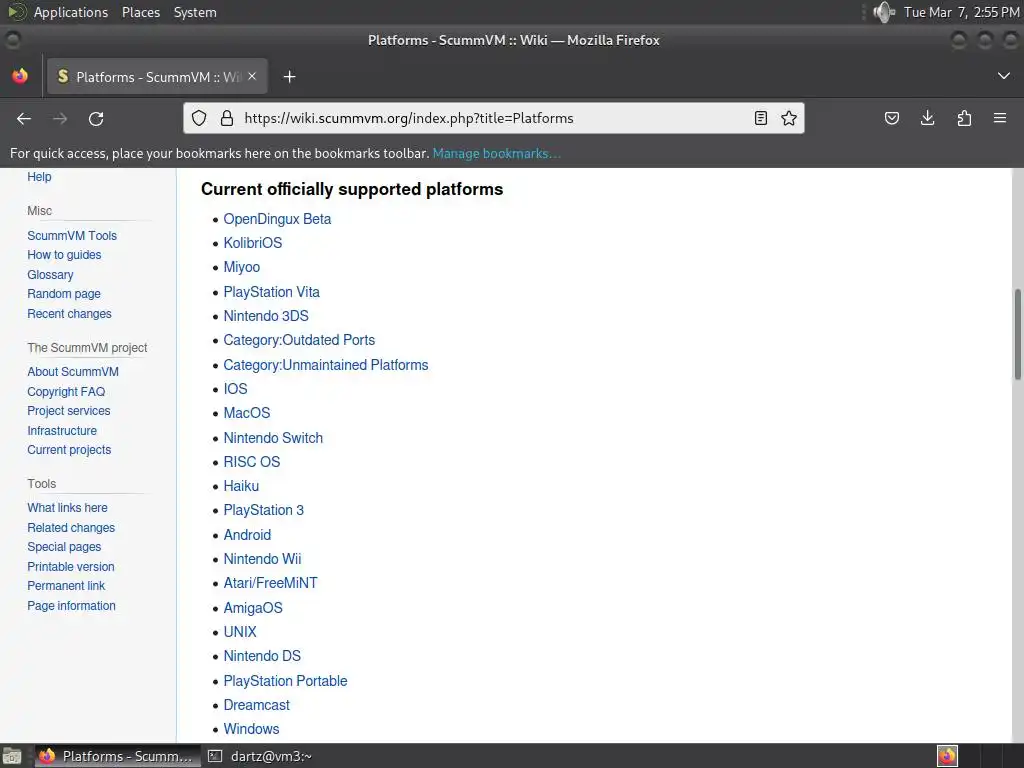Toggle reader view icon
This screenshot has height=768, width=1024.
(x=761, y=118)
